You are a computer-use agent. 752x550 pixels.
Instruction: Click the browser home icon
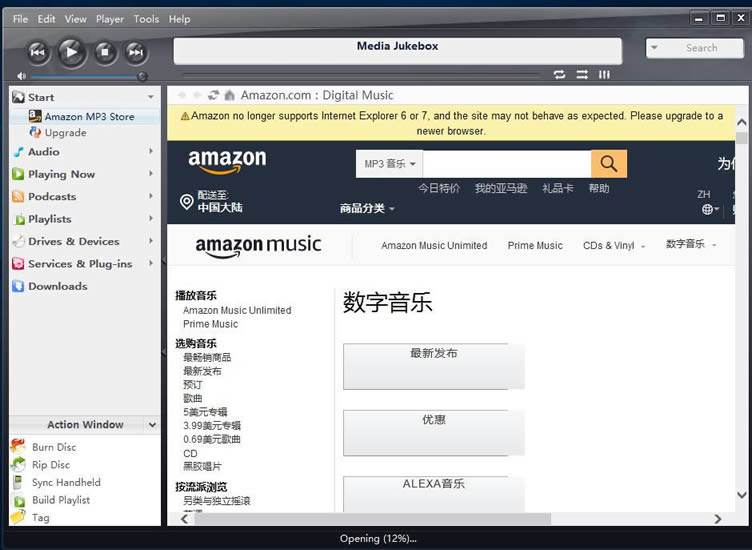230,95
